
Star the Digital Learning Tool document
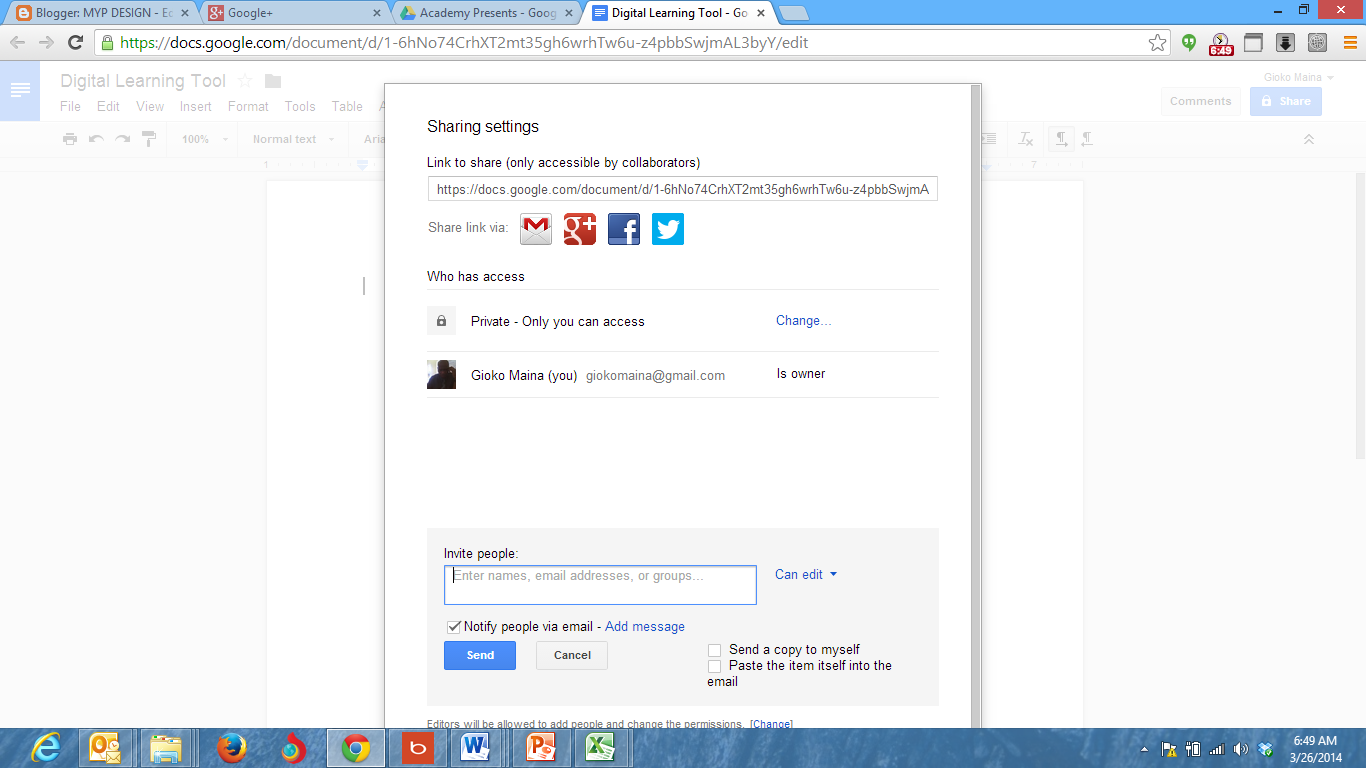(245, 81)
